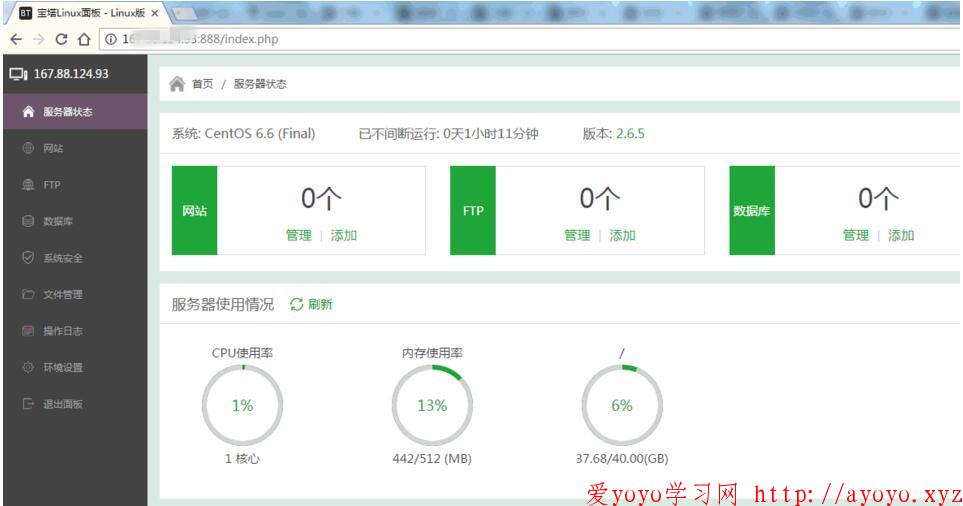Close the 宝塔Linux面板 browser tab
Image resolution: width=963 pixels, height=506 pixels.
point(155,13)
